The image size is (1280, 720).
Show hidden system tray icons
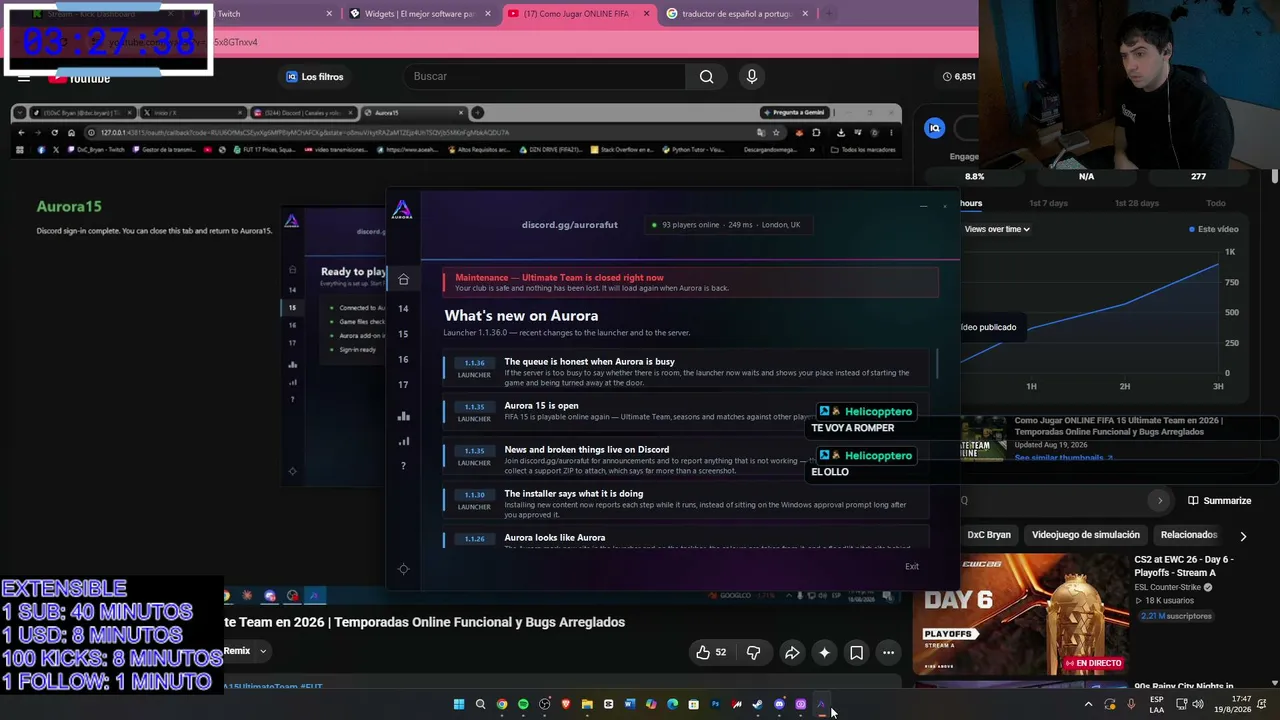coord(1088,704)
